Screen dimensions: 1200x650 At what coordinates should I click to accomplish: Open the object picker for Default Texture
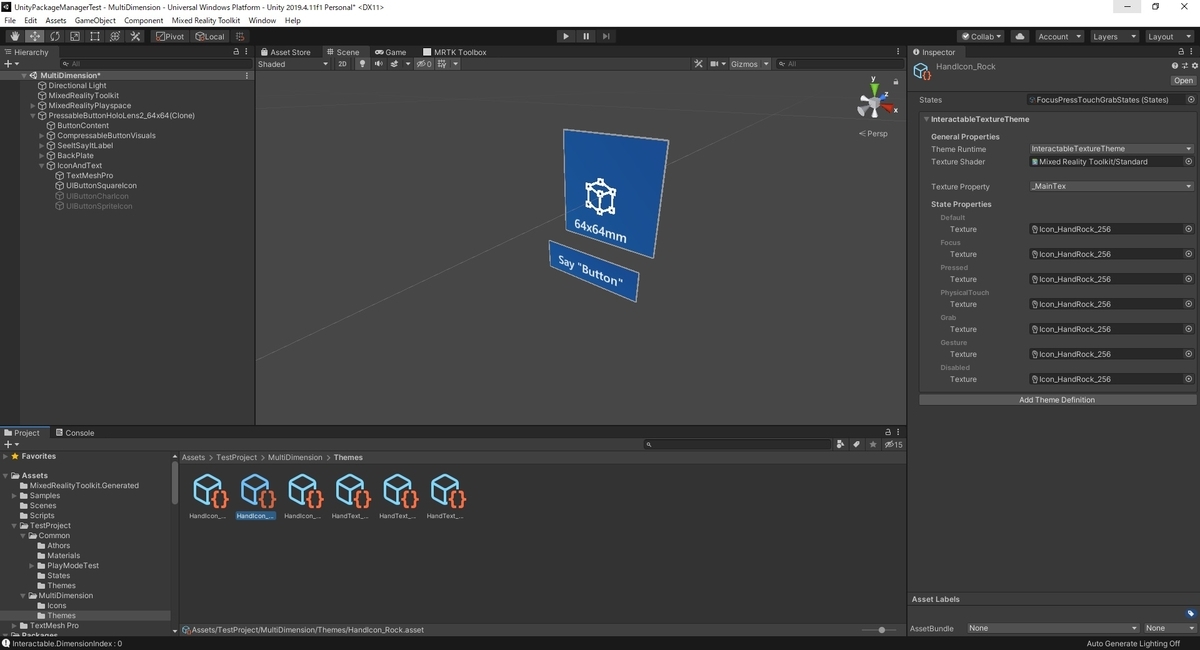coord(1189,229)
